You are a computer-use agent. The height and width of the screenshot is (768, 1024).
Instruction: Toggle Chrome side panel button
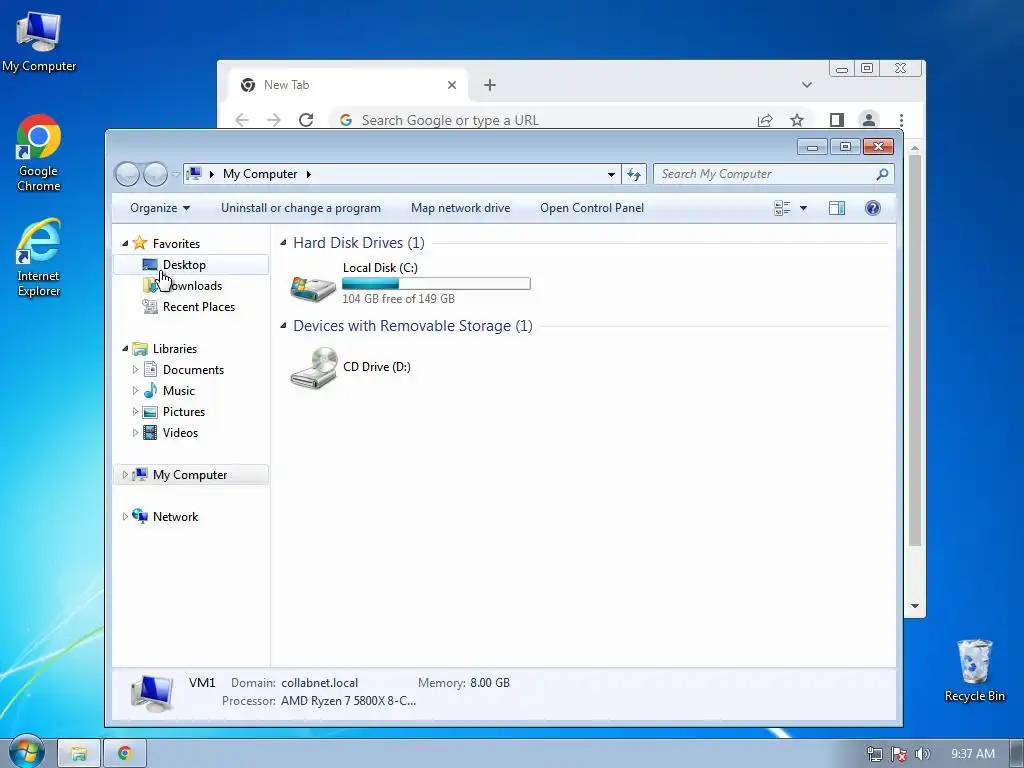837,120
